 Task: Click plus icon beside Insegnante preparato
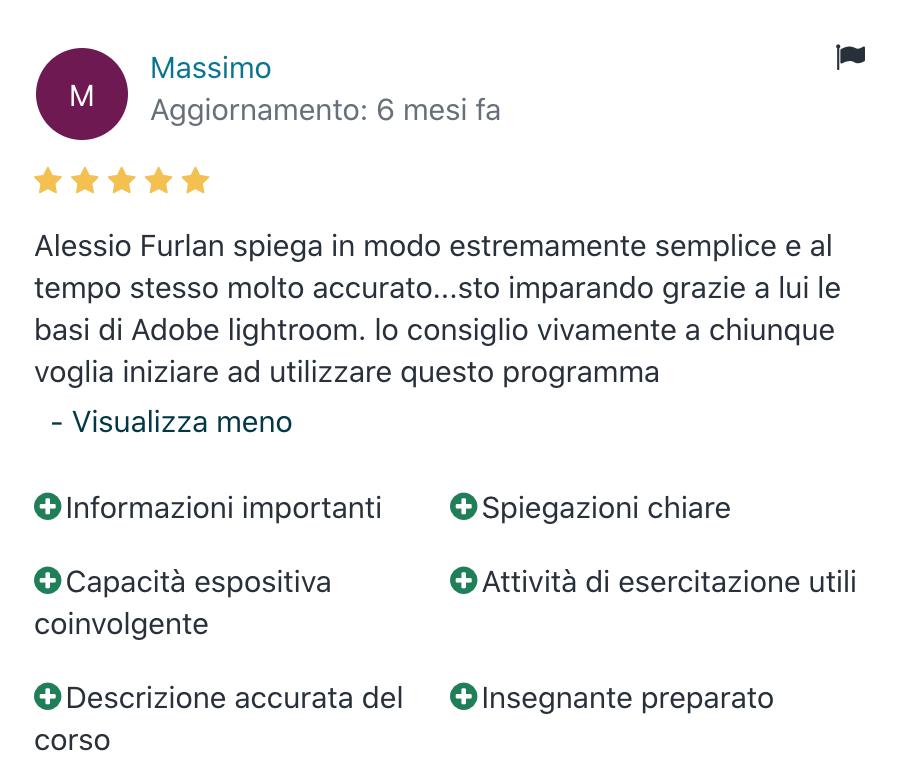coord(464,696)
